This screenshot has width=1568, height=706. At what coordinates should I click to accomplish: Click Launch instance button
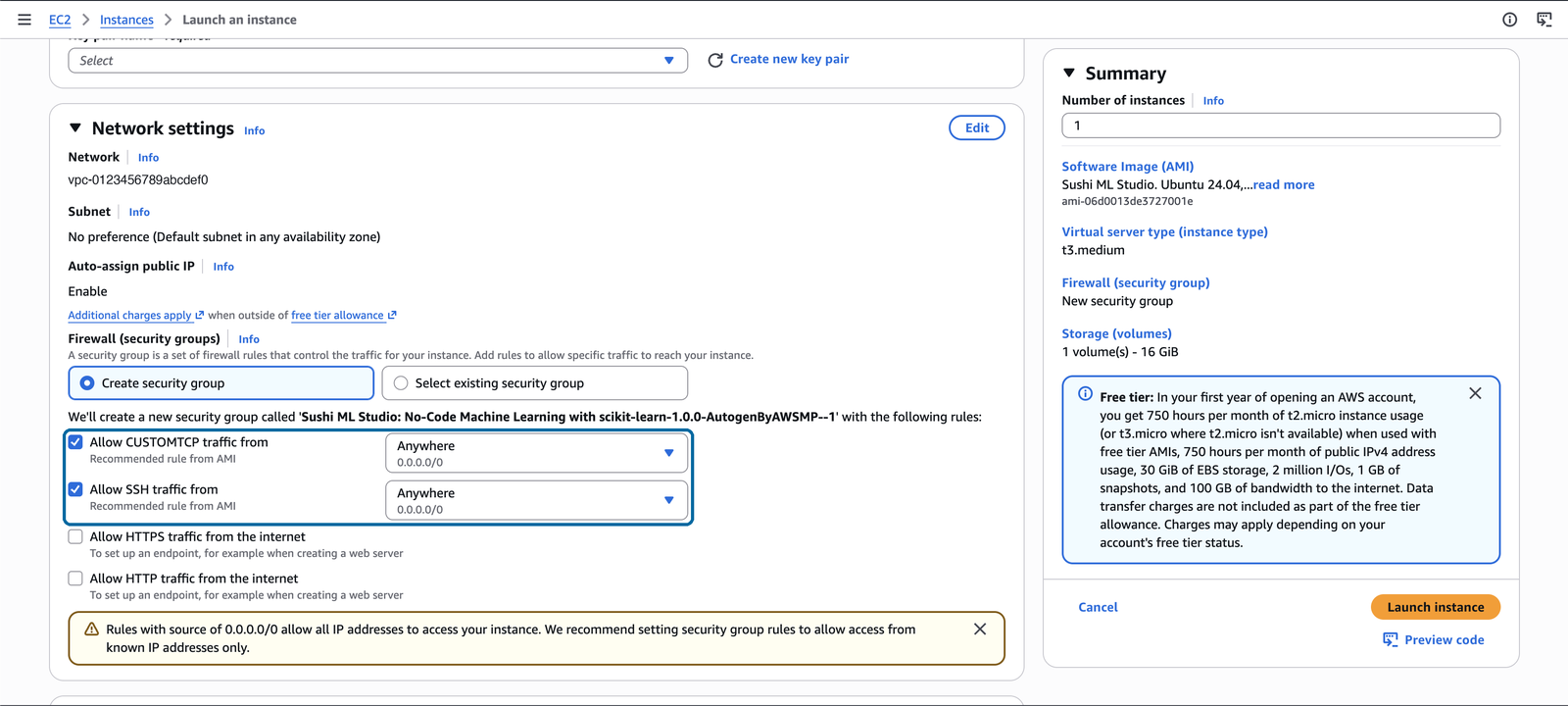pyautogui.click(x=1436, y=607)
